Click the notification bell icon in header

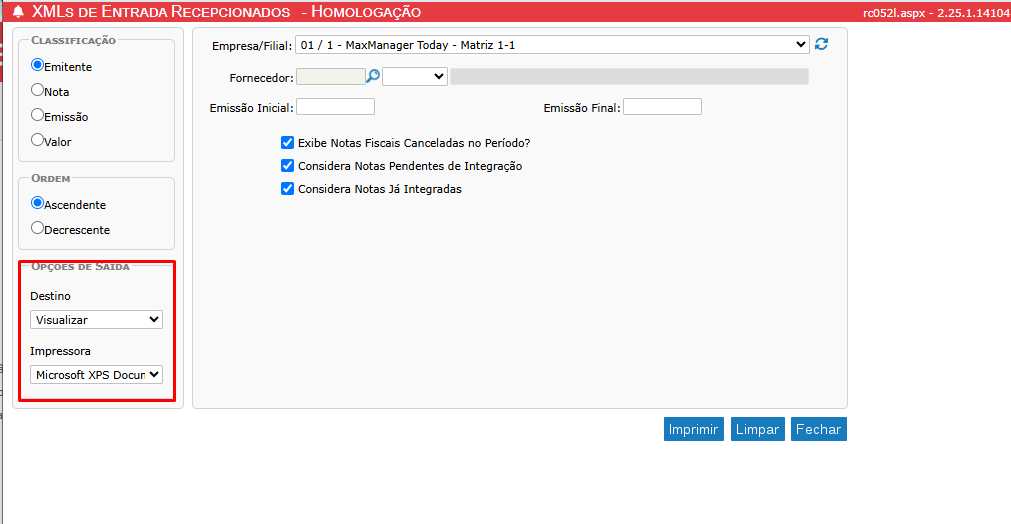17,12
